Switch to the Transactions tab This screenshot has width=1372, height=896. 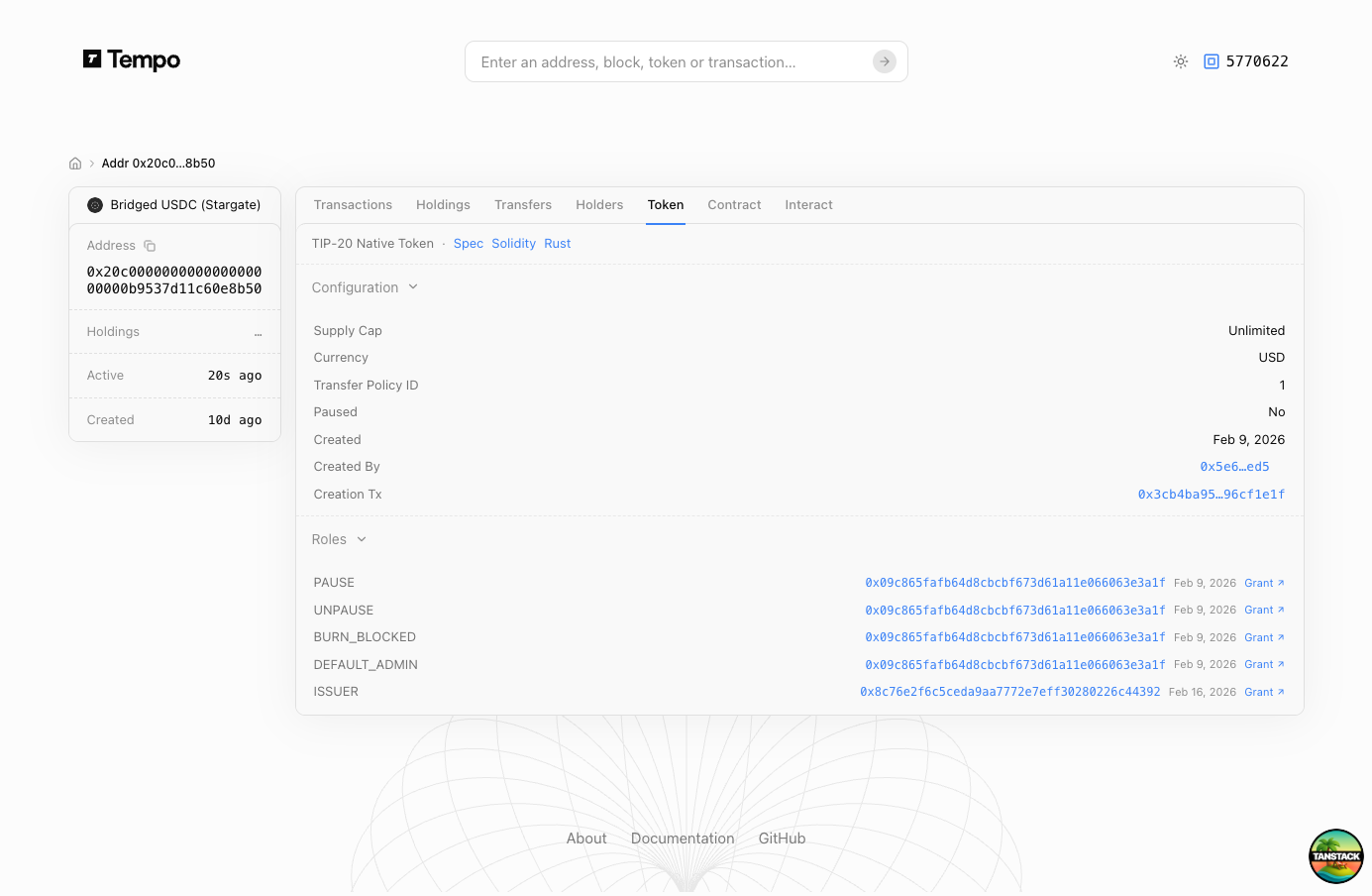coord(353,205)
